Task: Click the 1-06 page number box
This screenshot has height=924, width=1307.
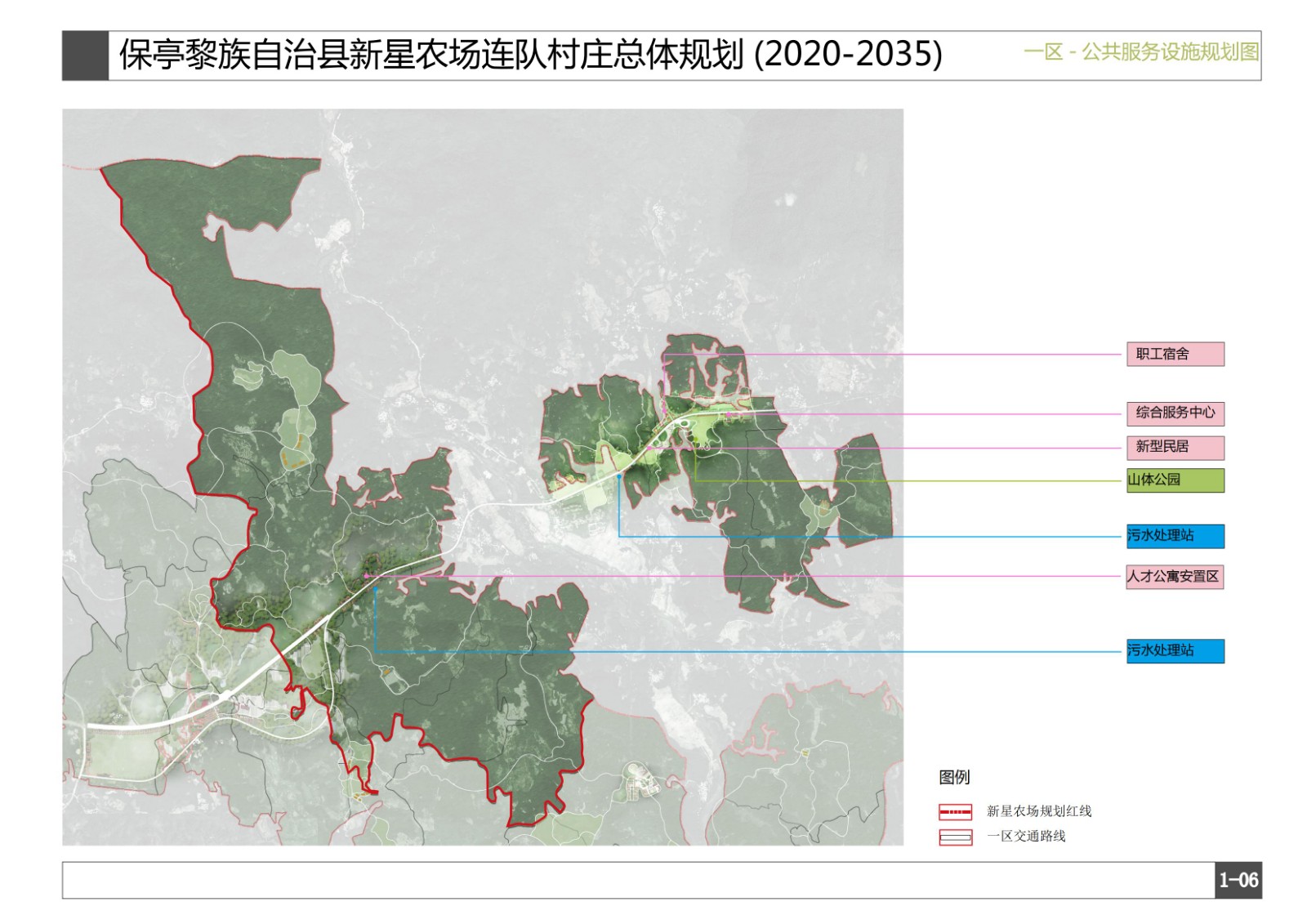Action: [1238, 881]
